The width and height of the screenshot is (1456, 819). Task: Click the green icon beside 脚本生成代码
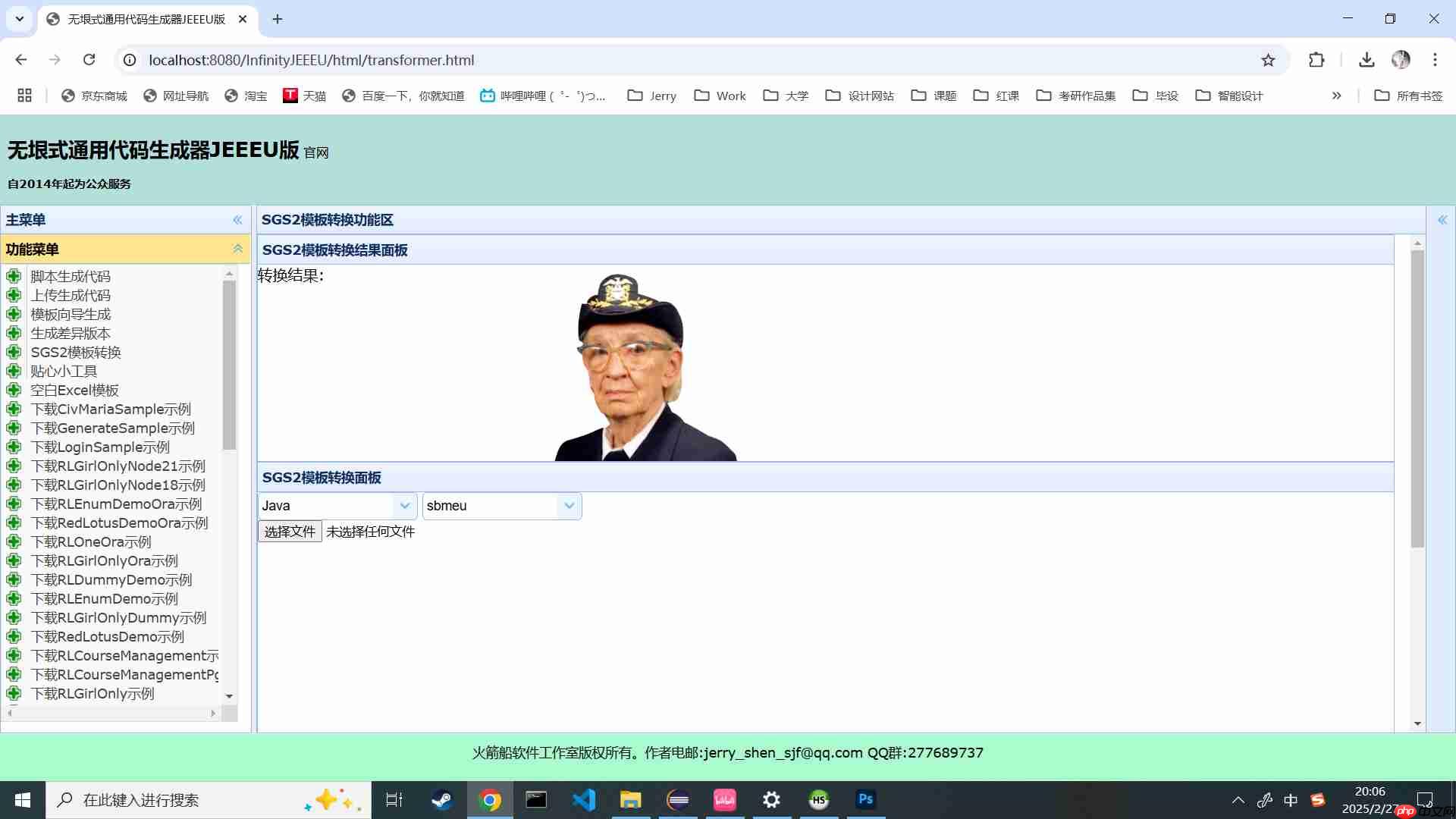(14, 276)
